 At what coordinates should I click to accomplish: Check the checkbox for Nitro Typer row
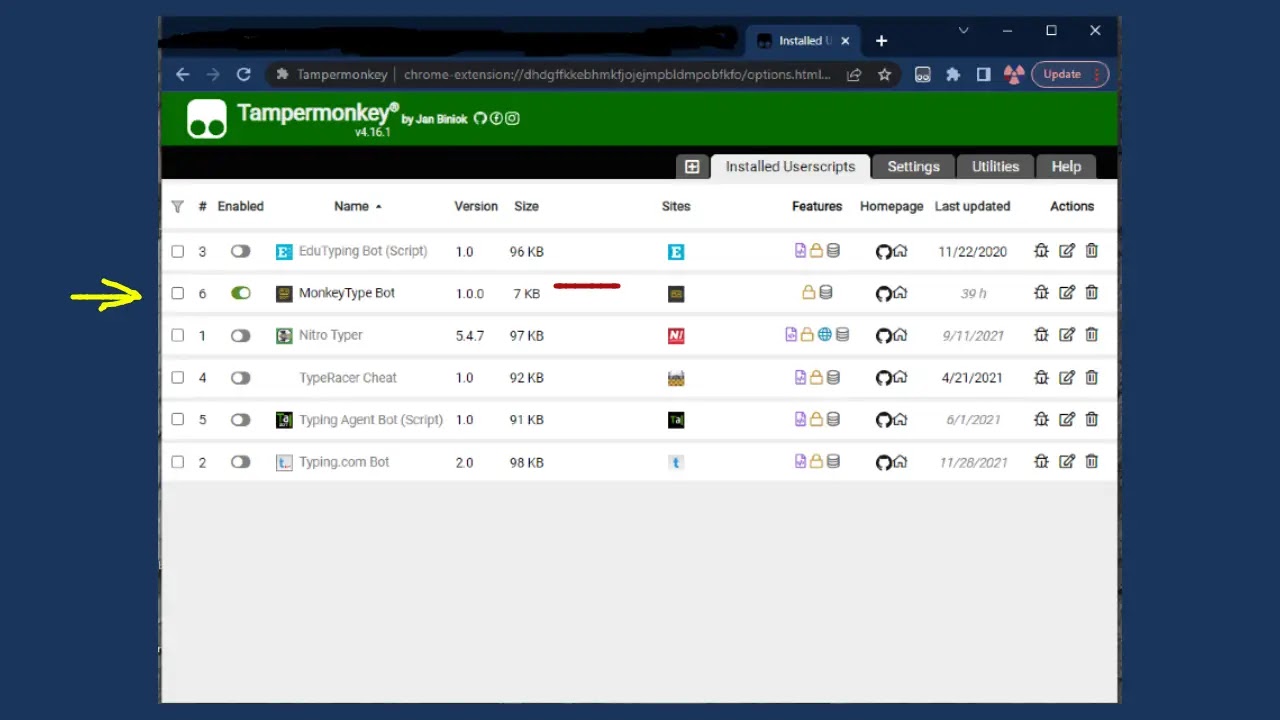tap(177, 335)
